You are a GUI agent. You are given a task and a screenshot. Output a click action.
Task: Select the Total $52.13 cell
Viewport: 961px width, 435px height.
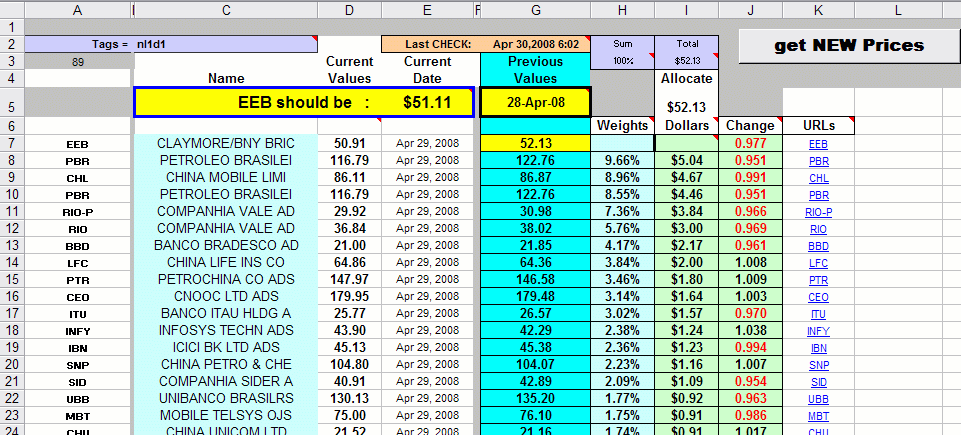point(686,52)
